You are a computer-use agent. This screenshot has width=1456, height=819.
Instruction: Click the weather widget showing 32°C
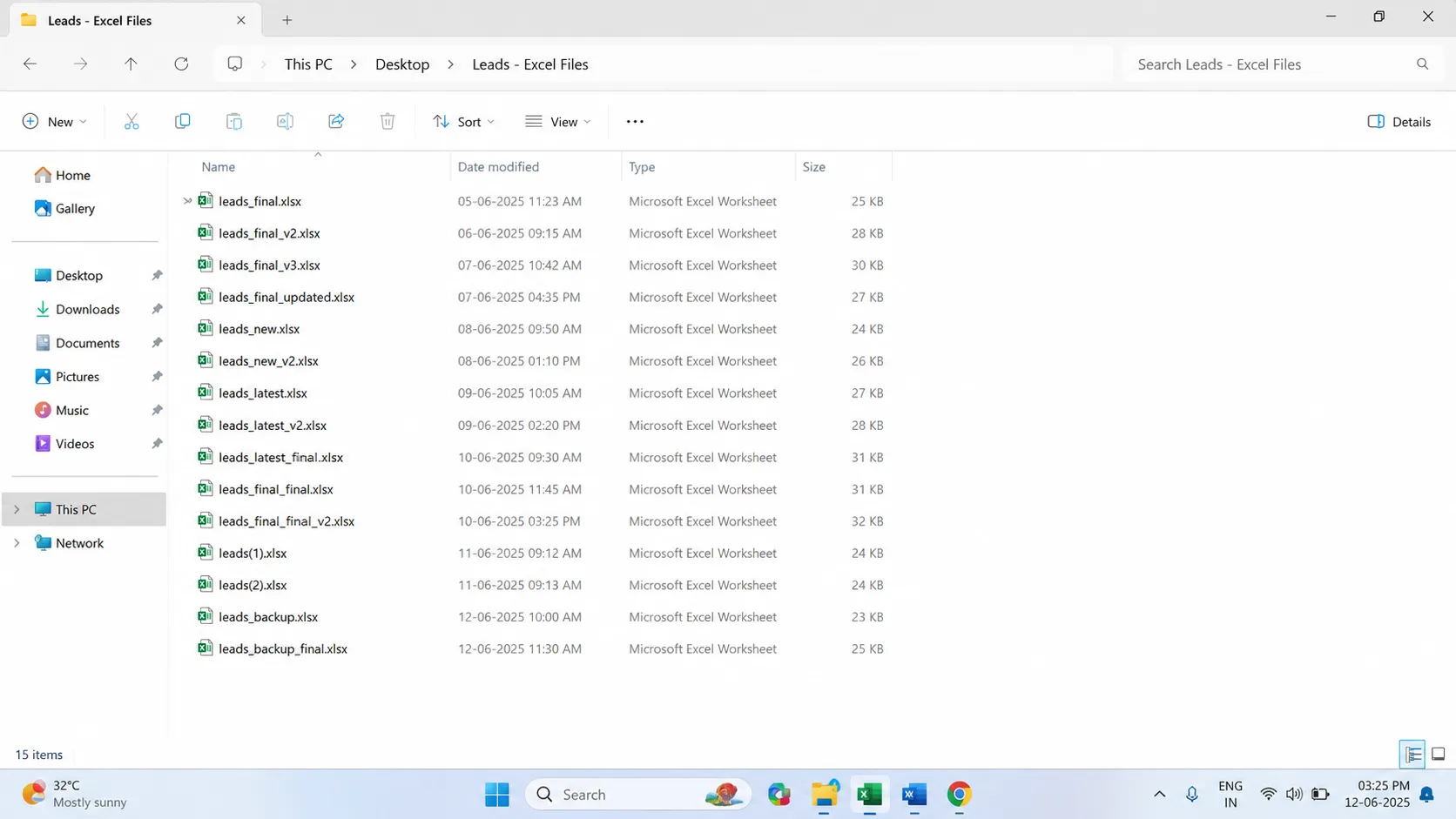point(75,794)
